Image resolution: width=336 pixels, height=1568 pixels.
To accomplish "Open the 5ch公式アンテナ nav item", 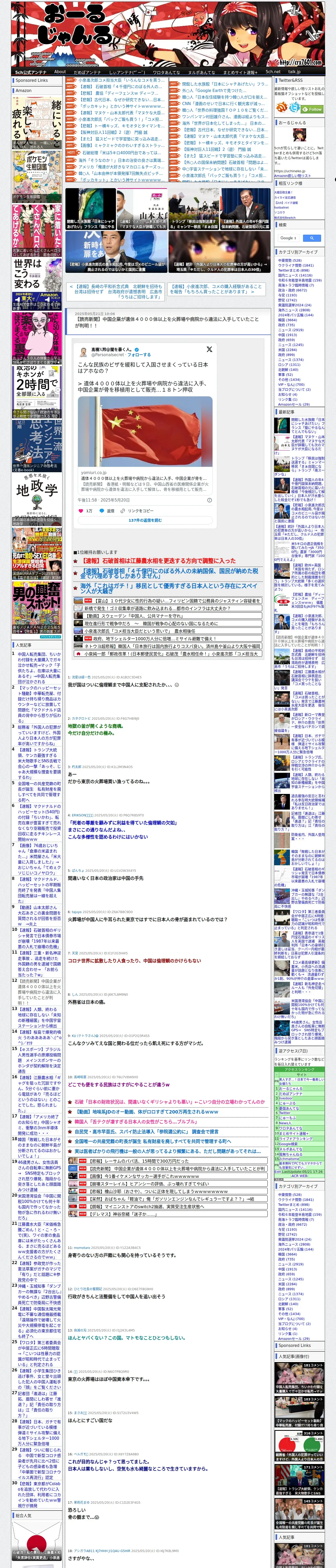I will click(31, 72).
